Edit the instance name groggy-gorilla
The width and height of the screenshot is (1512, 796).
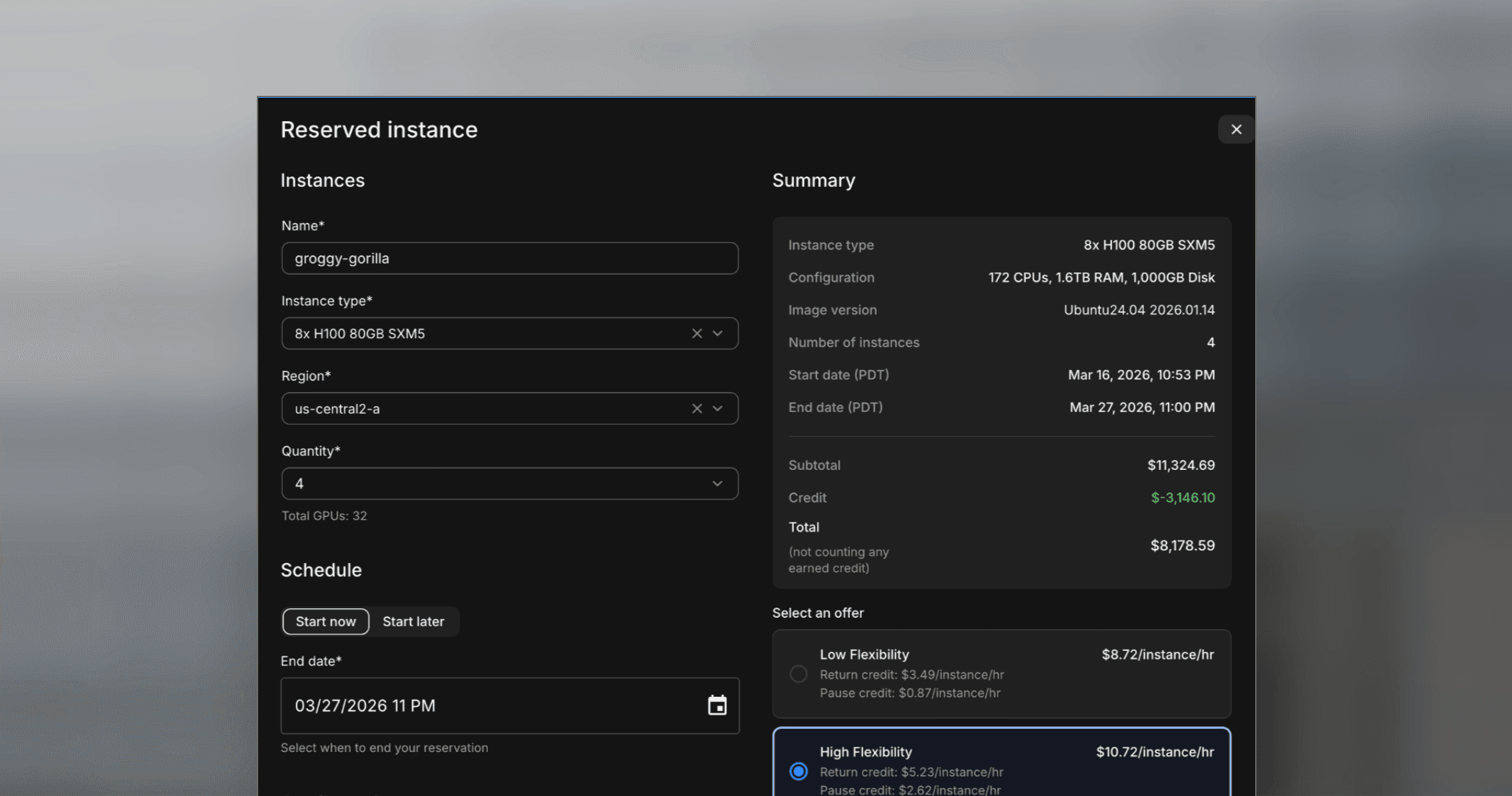(x=510, y=258)
